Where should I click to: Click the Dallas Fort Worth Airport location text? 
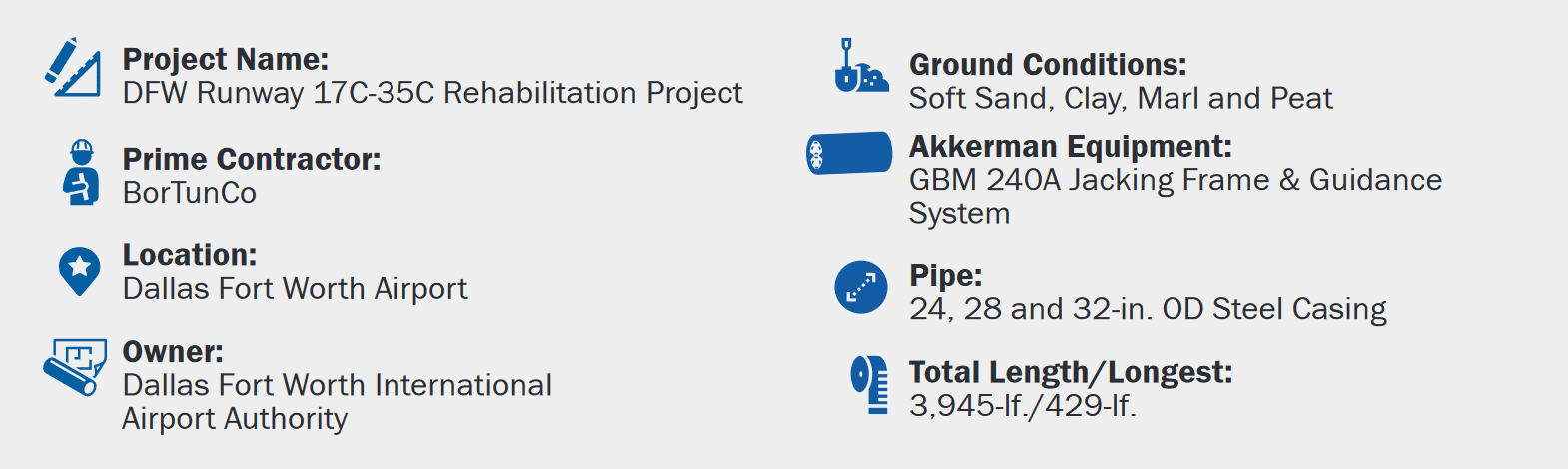pos(295,289)
